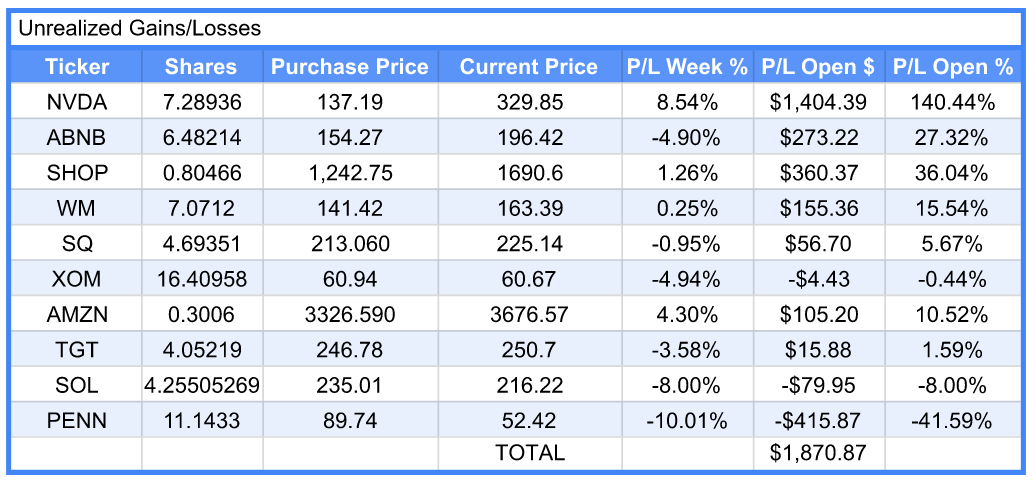Select the Current Price column header
The image size is (1033, 480).
(x=529, y=67)
